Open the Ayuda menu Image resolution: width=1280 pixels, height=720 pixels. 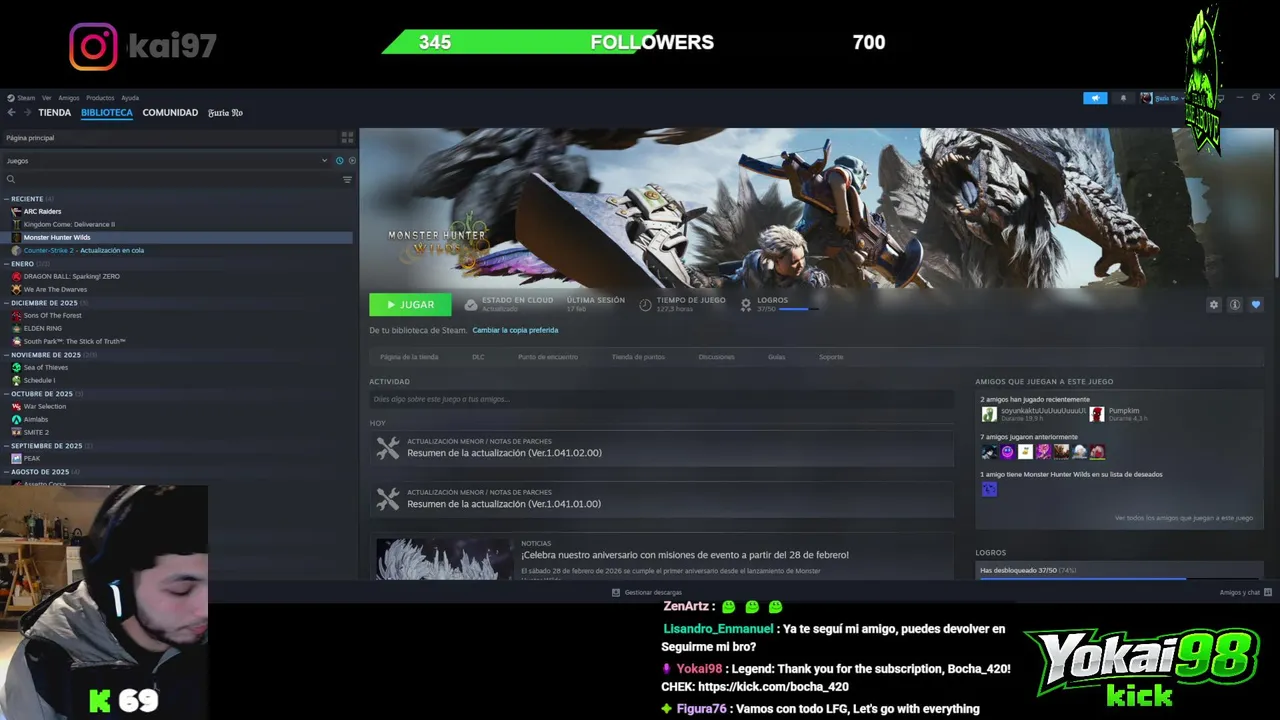tap(130, 98)
